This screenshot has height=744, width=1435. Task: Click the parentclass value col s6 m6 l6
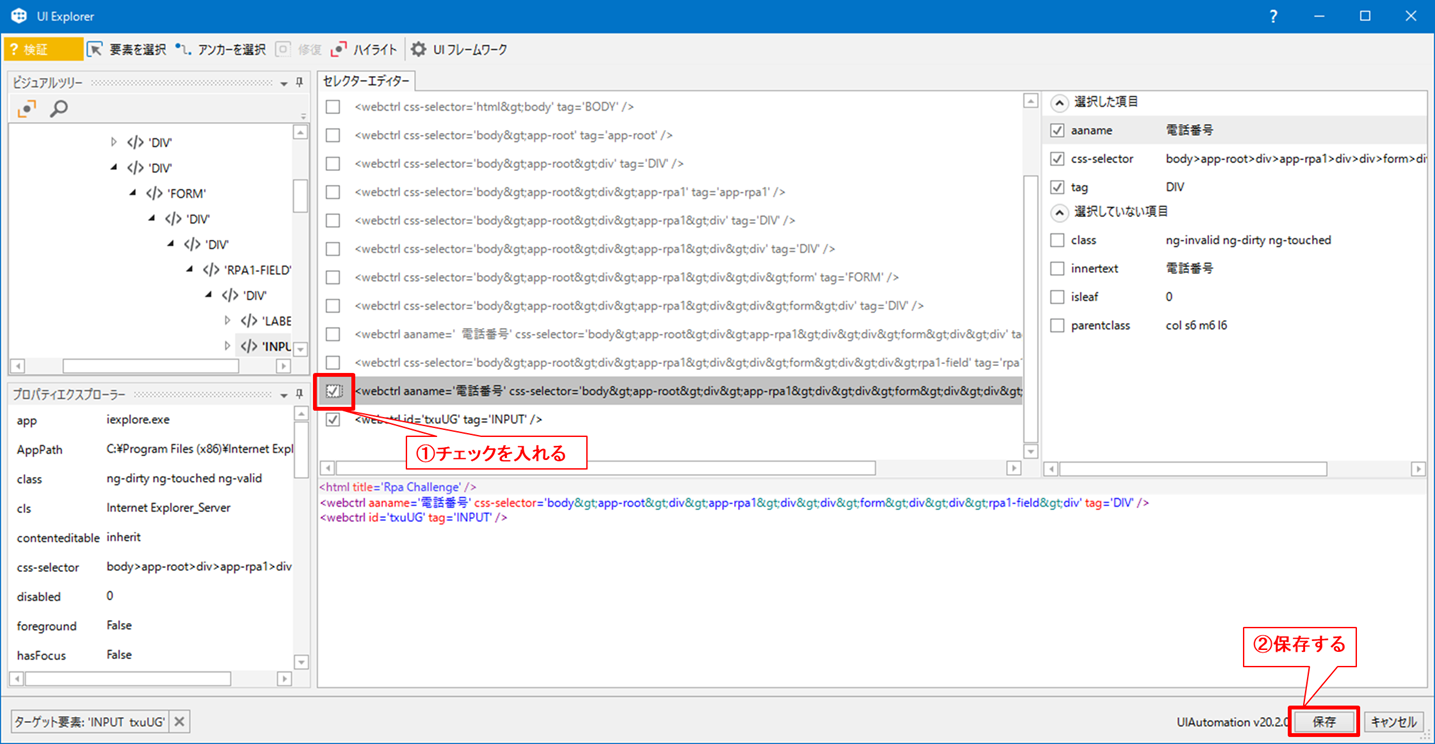pyautogui.click(x=1196, y=325)
